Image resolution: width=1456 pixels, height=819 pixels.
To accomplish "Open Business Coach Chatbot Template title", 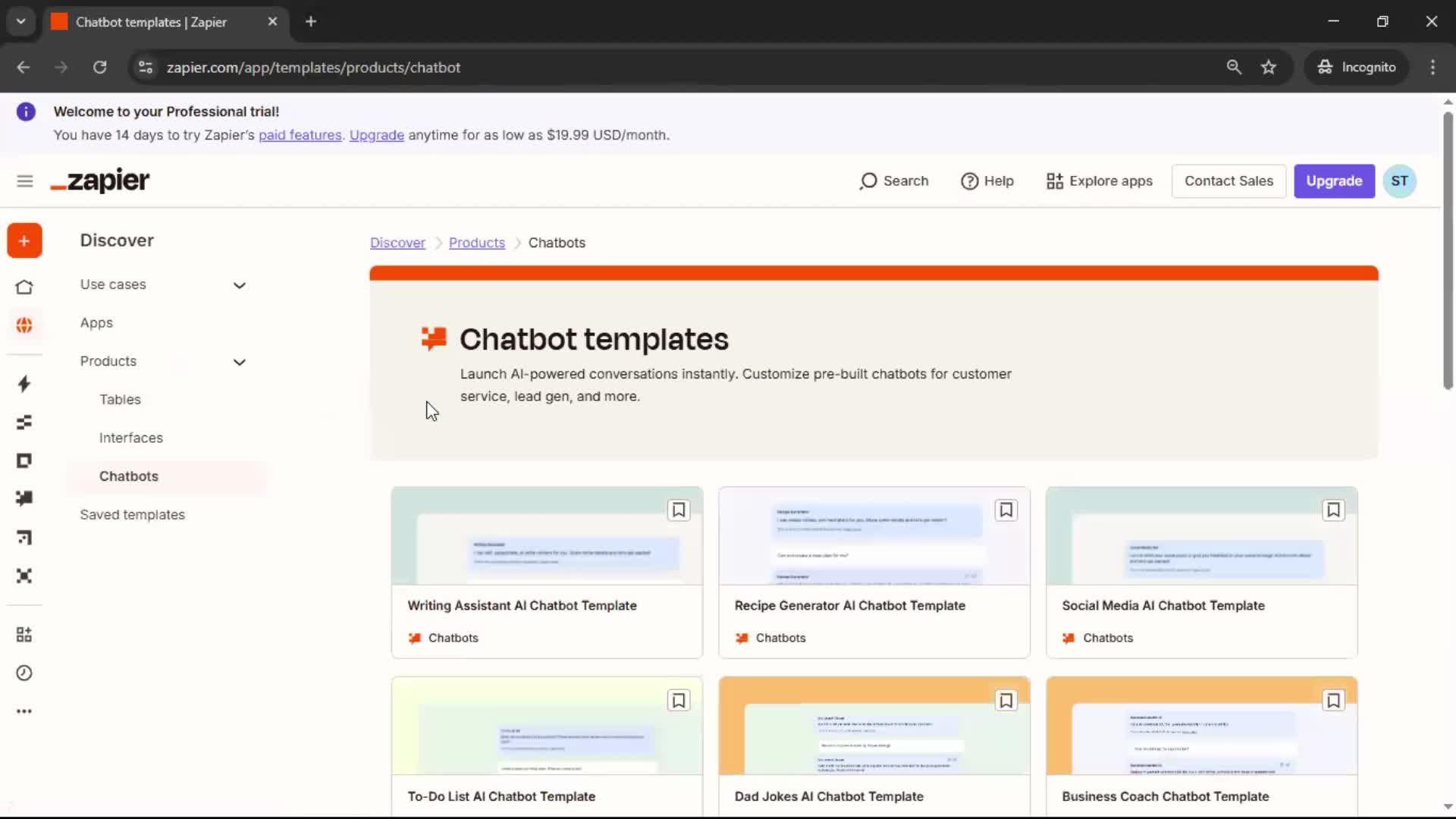I will click(x=1165, y=796).
